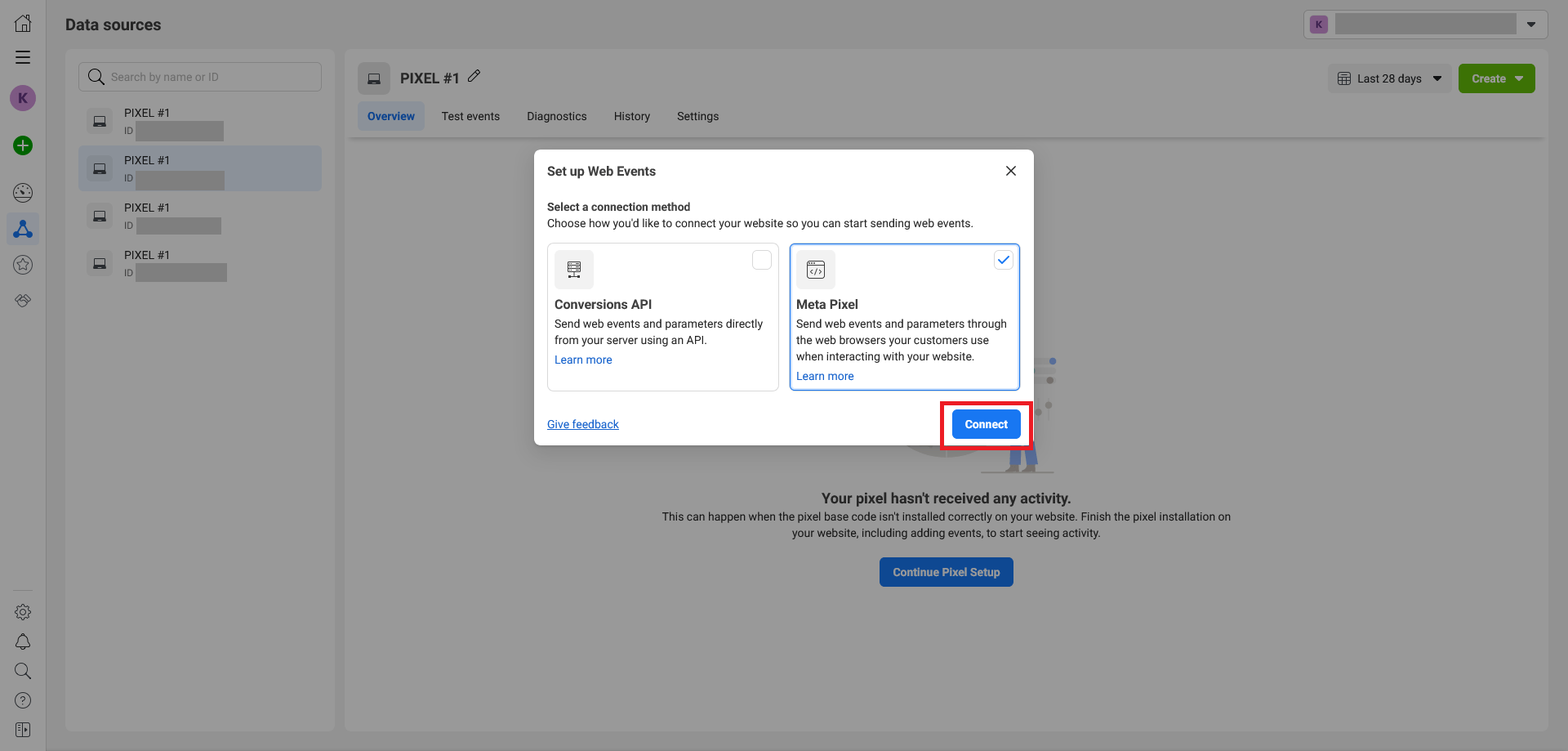The height and width of the screenshot is (751, 1568).
Task: Open the Last 28 days date picker
Action: click(1388, 78)
